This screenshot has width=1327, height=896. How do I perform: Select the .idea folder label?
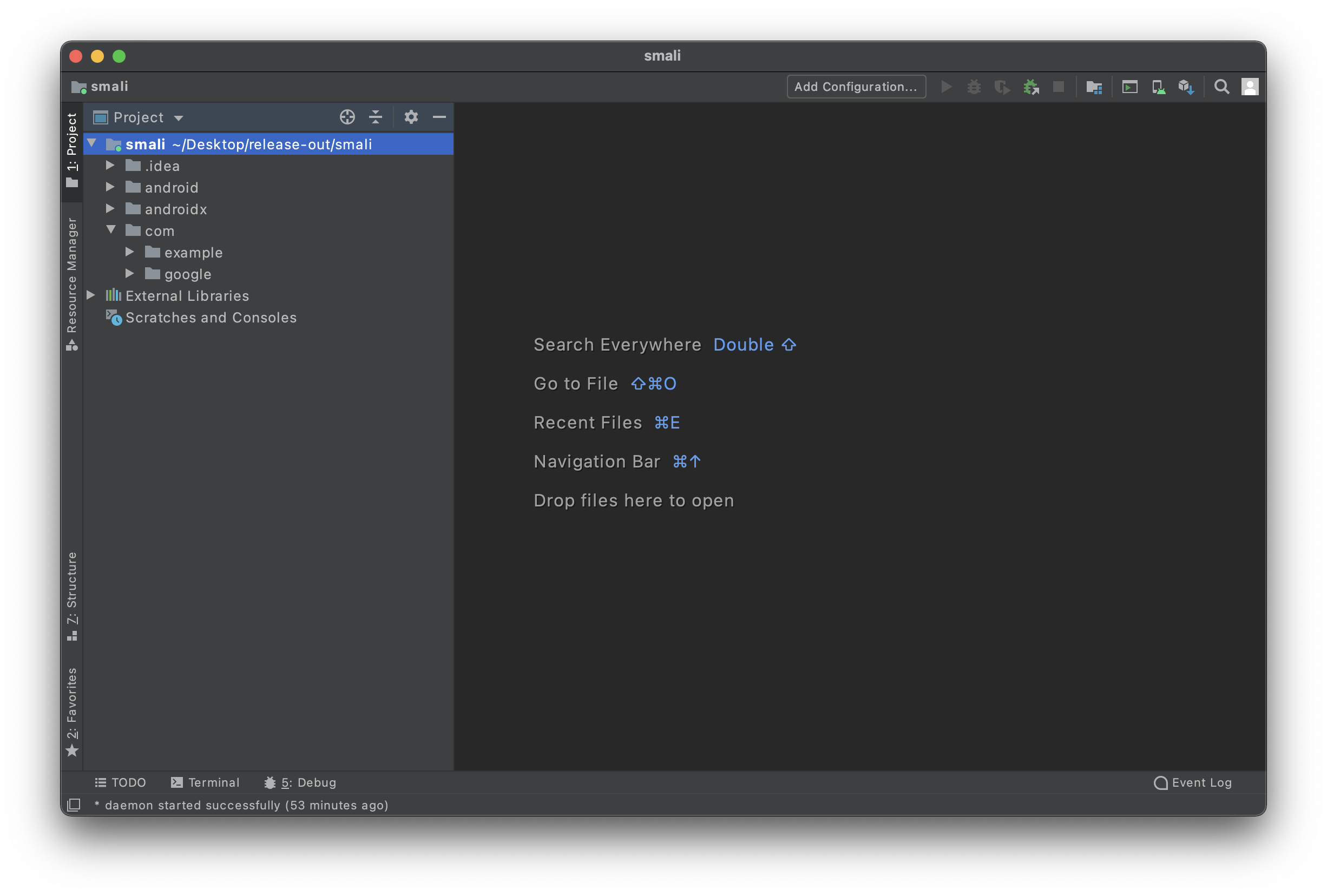pyautogui.click(x=162, y=166)
